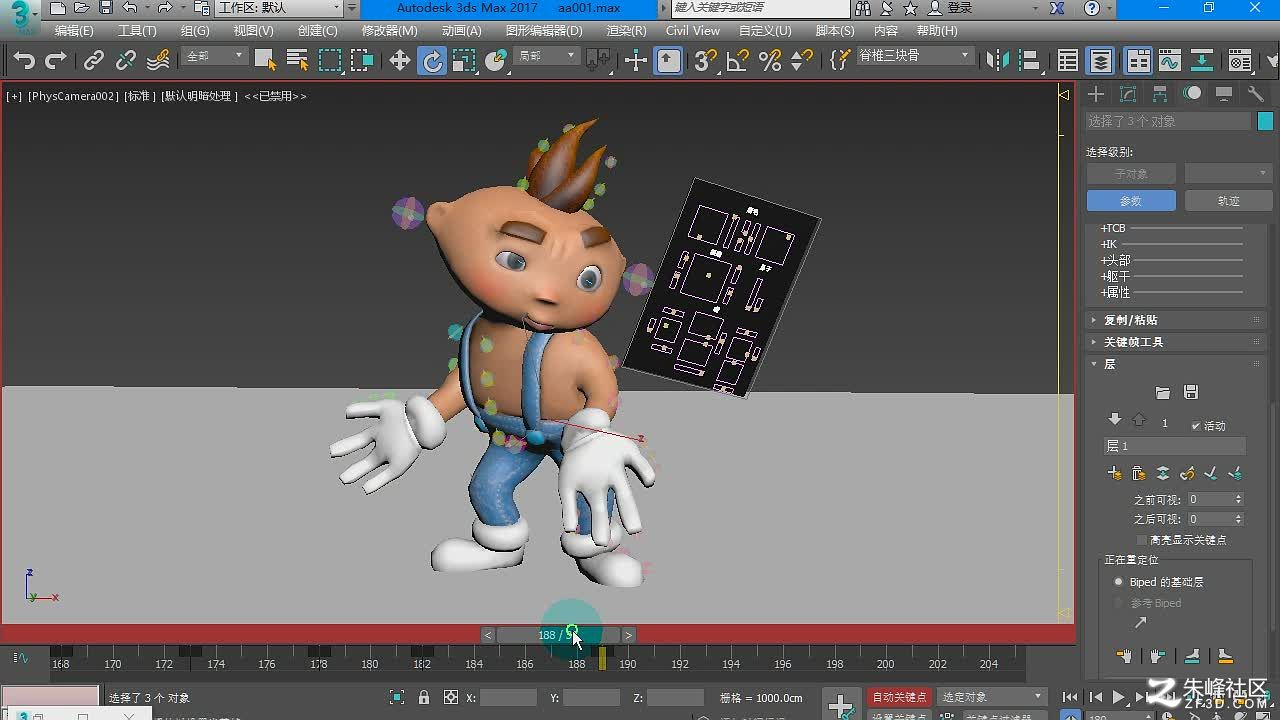
Task: Open 全部 selection filter dropdown
Action: pos(214,57)
